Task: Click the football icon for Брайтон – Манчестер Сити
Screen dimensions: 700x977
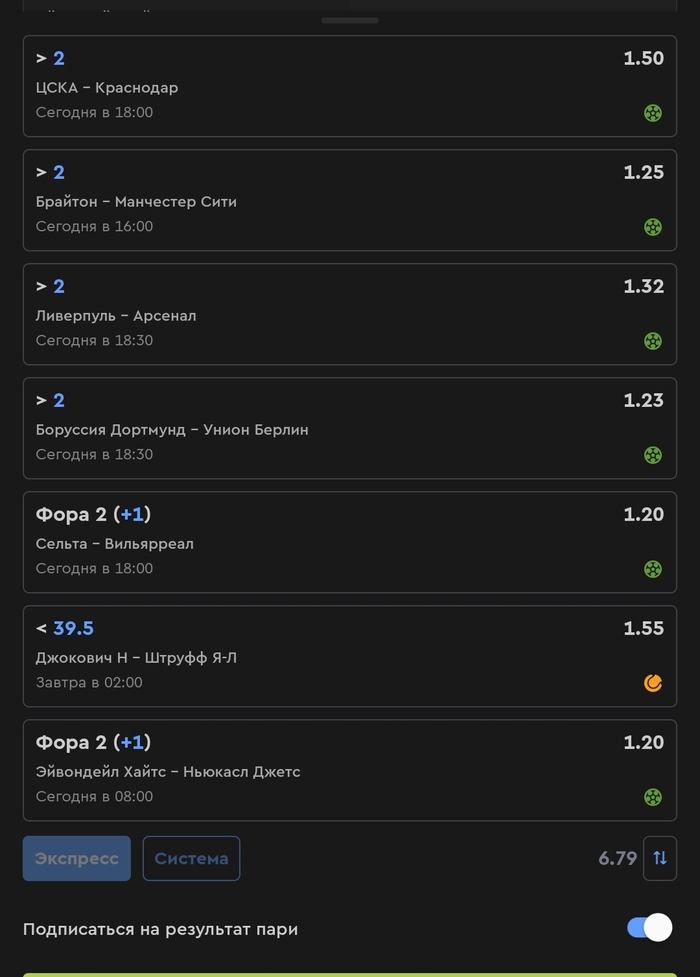Action: [653, 227]
